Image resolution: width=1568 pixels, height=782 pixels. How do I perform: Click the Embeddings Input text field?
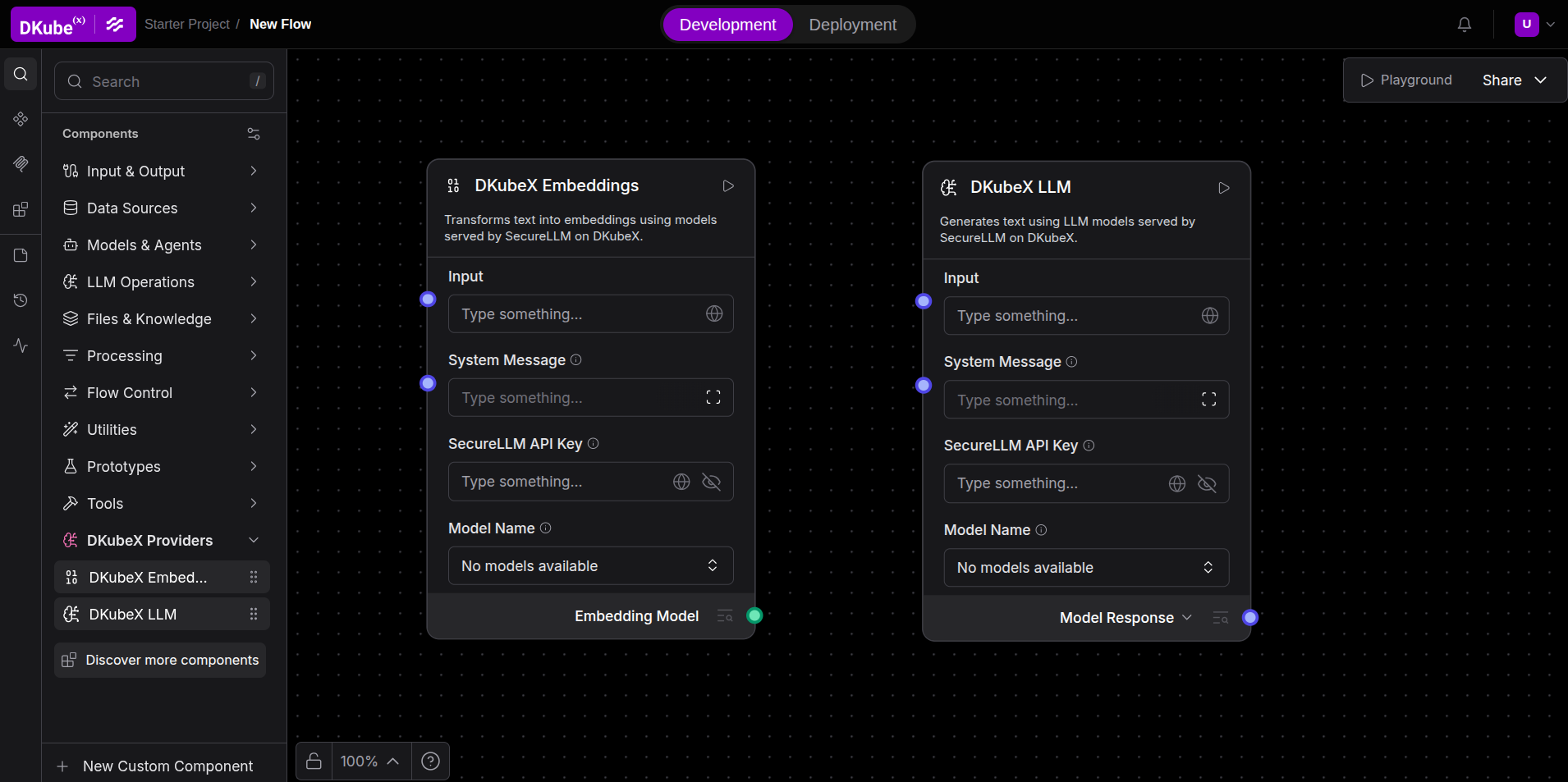591,313
